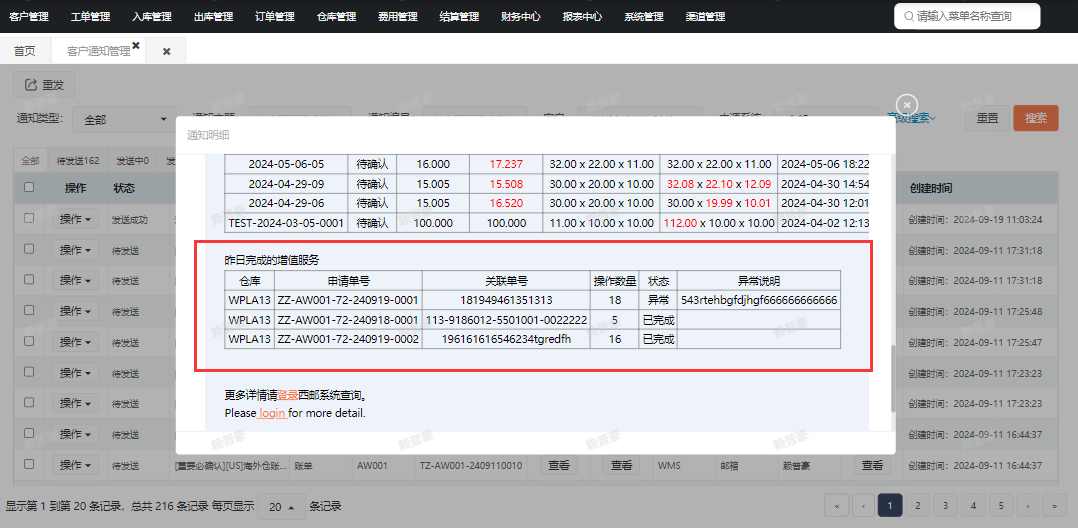Click application number ZZ-AW001-72-240918-0001
The width and height of the screenshot is (1078, 528).
coord(348,320)
